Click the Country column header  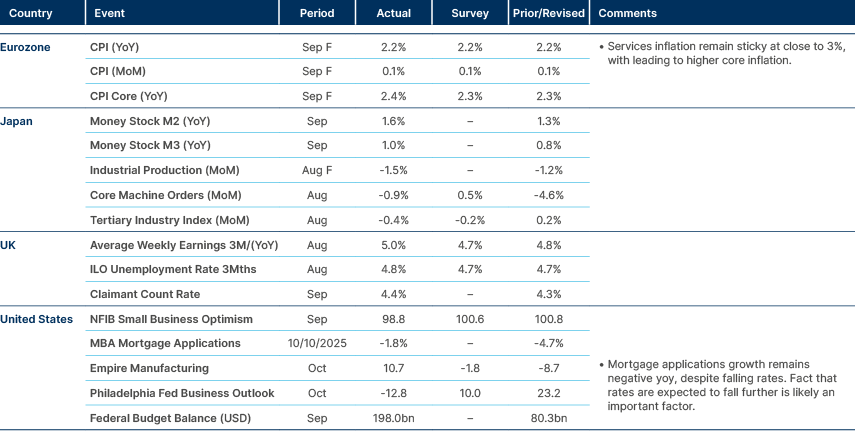(31, 14)
